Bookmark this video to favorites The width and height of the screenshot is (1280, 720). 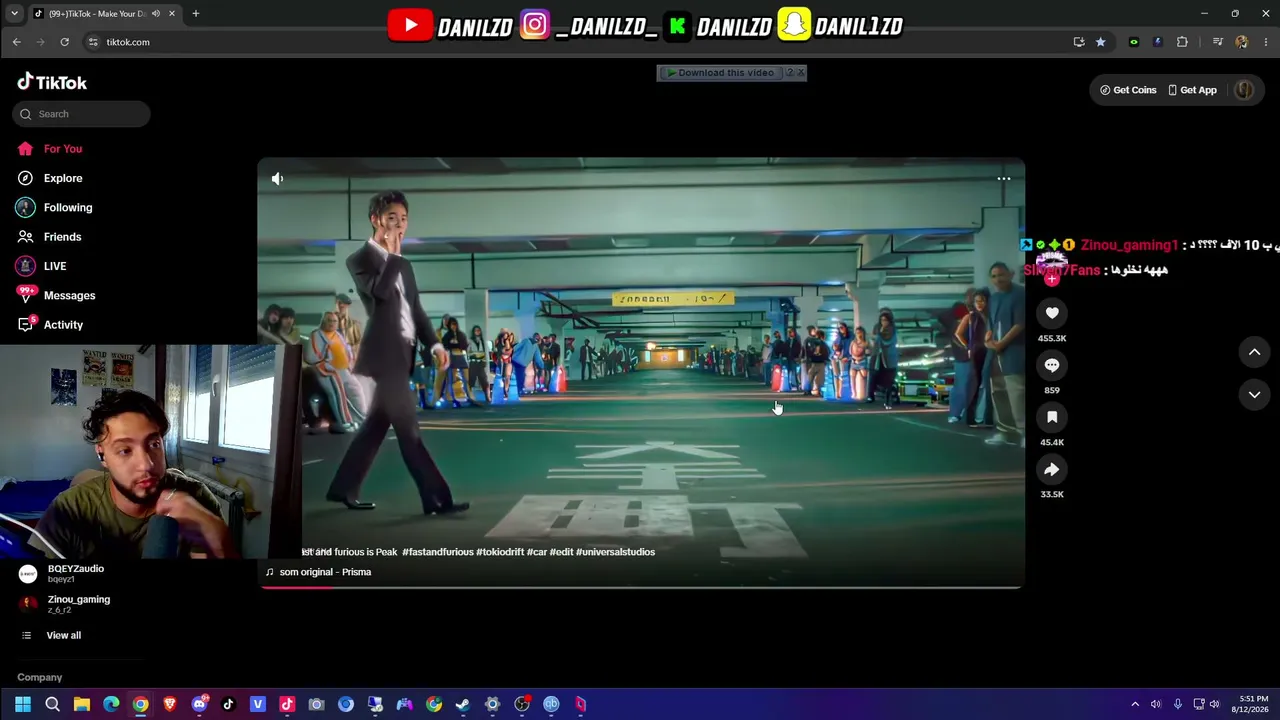coord(1052,417)
